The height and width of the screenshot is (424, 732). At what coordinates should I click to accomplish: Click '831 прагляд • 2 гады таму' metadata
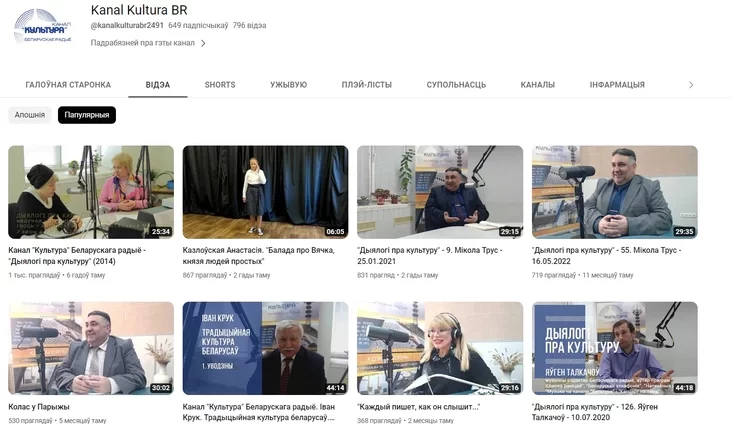398,276
